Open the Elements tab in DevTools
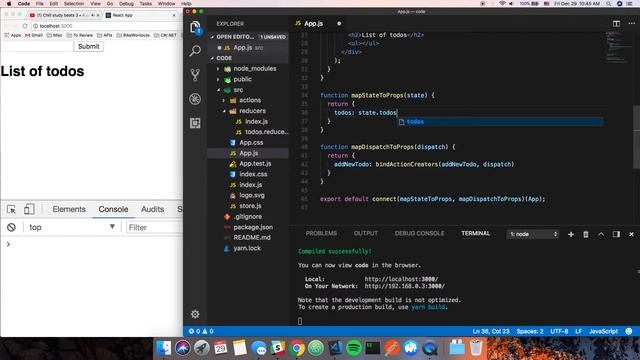Viewport: 640px width, 360px height. tap(69, 209)
